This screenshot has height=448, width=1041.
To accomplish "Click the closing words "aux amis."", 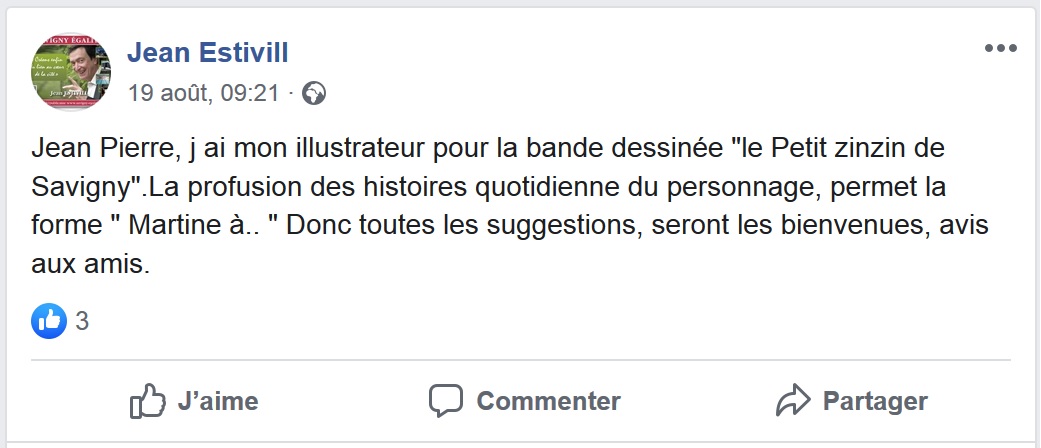I will point(91,265).
